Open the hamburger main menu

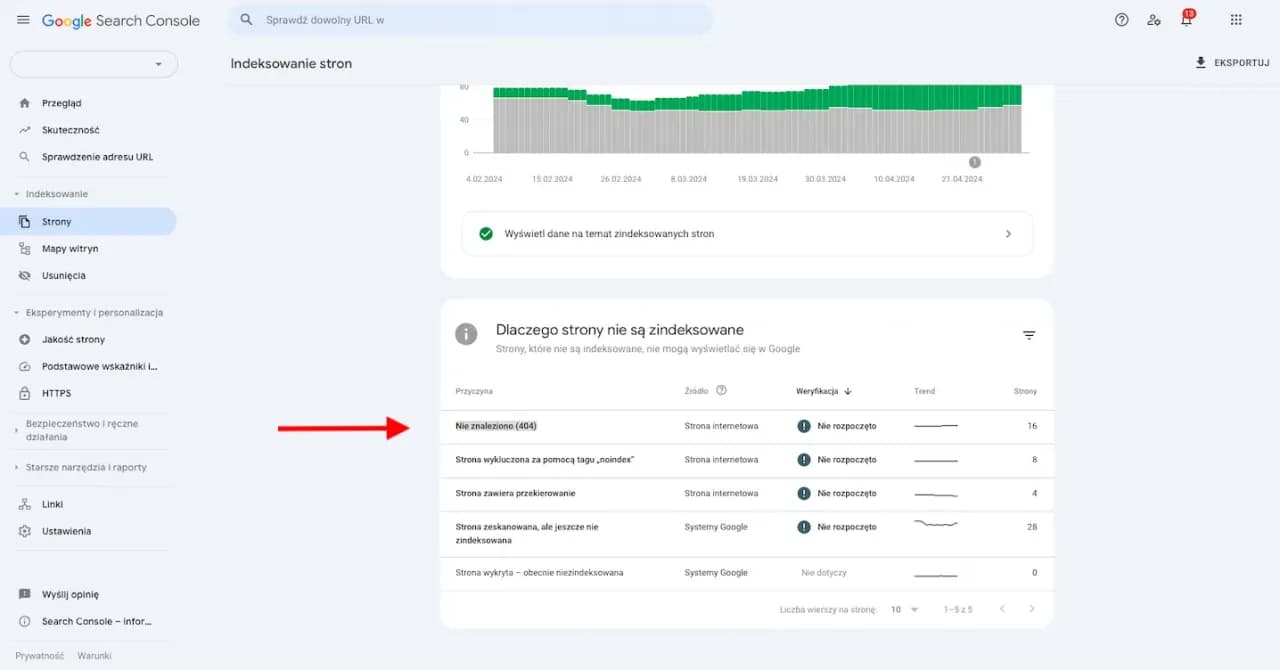pyautogui.click(x=23, y=20)
